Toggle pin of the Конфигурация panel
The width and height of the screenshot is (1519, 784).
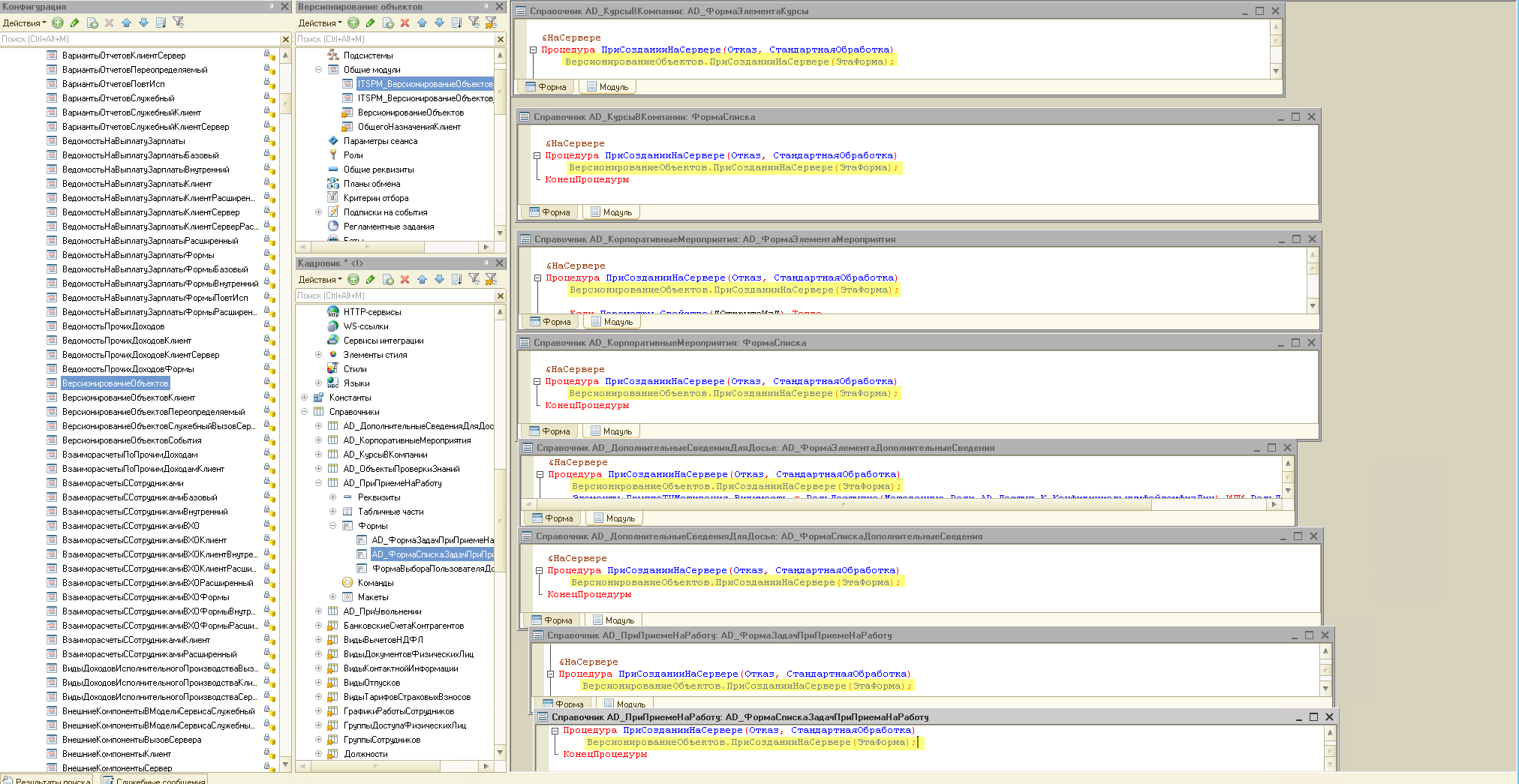(272, 7)
